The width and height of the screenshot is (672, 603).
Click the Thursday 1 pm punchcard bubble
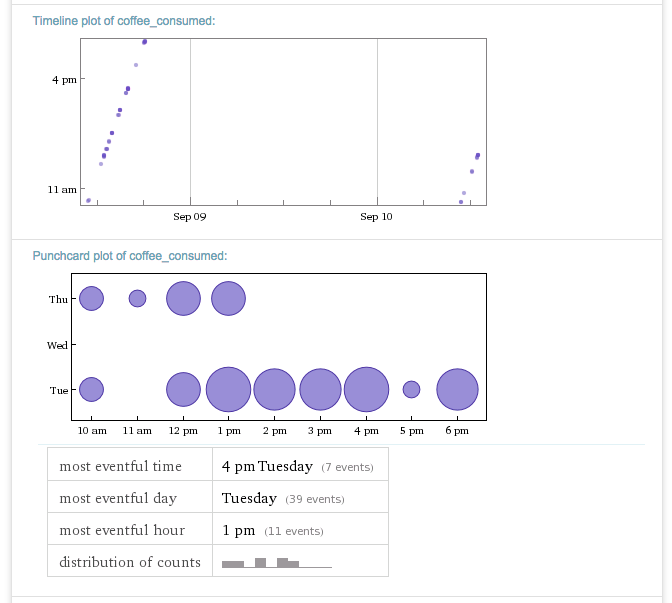click(x=228, y=298)
